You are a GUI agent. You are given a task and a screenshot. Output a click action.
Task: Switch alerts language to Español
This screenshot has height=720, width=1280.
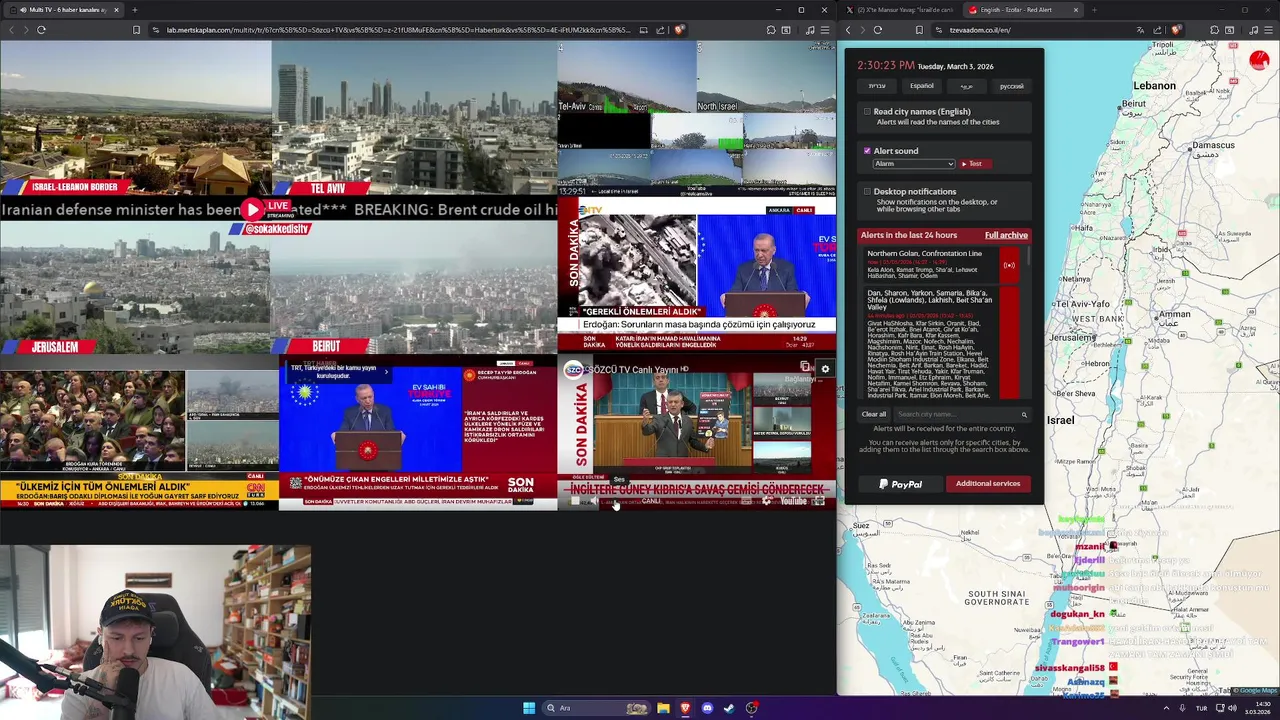click(922, 86)
